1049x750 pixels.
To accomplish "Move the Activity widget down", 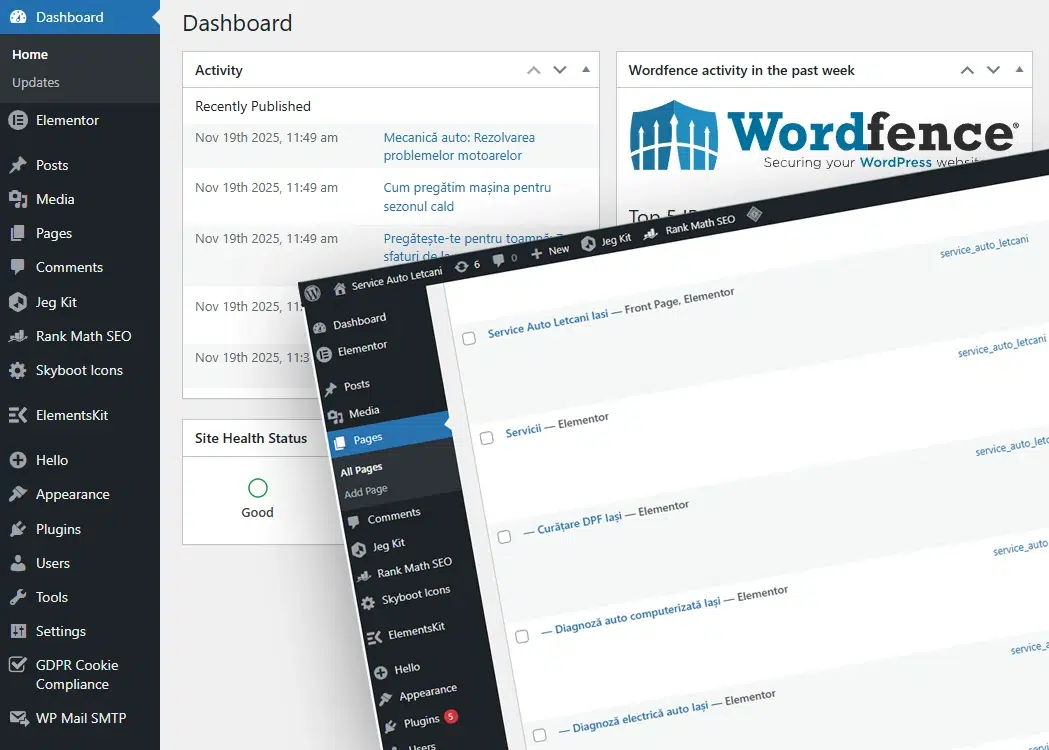I will 560,70.
